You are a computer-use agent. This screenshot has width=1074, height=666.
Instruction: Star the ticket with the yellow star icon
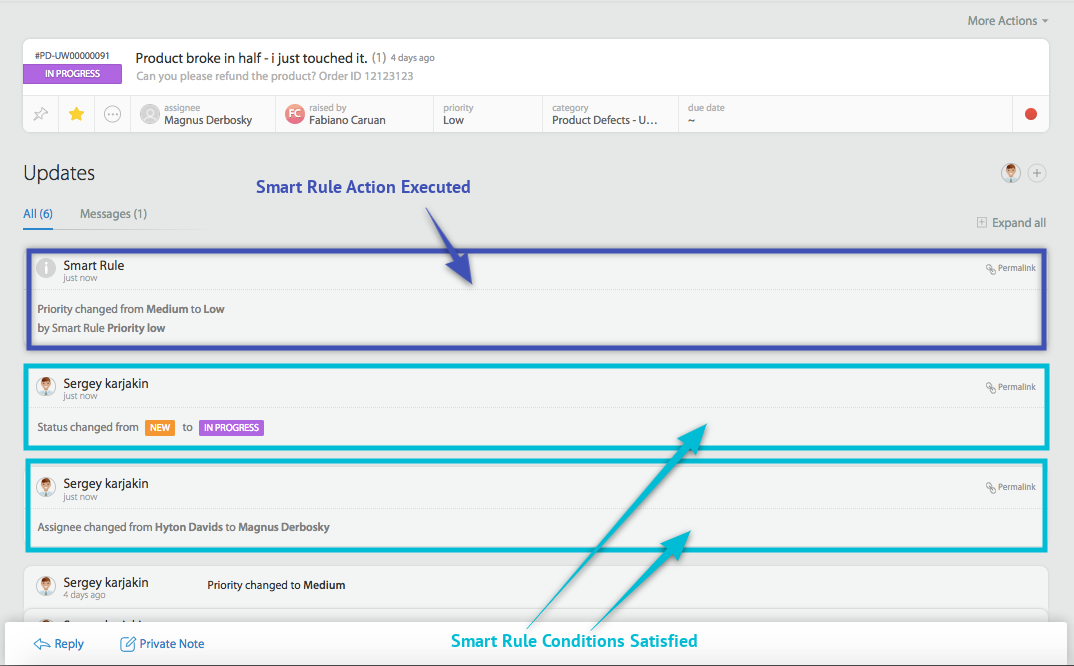76,114
